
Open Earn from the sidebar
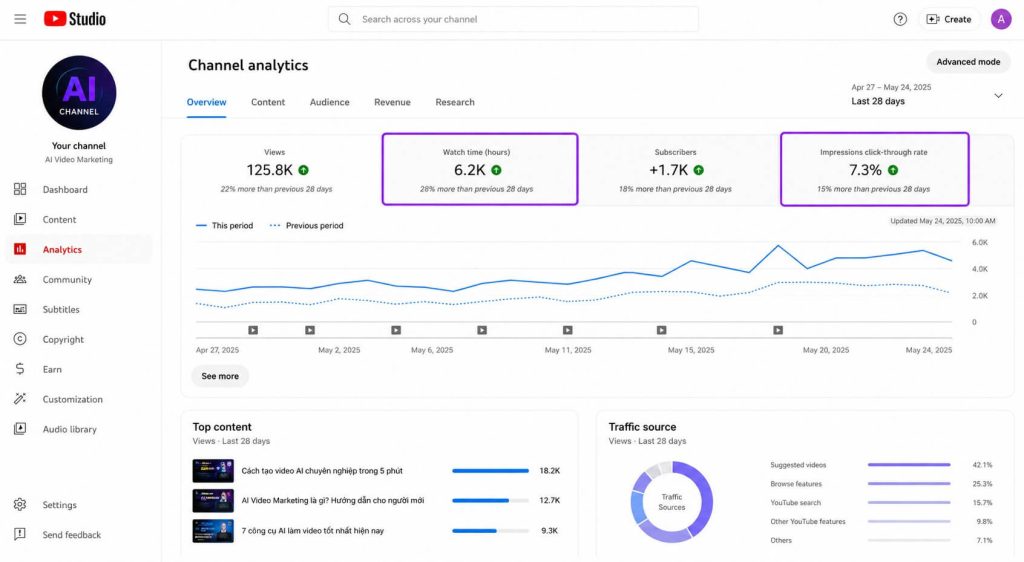78,369
